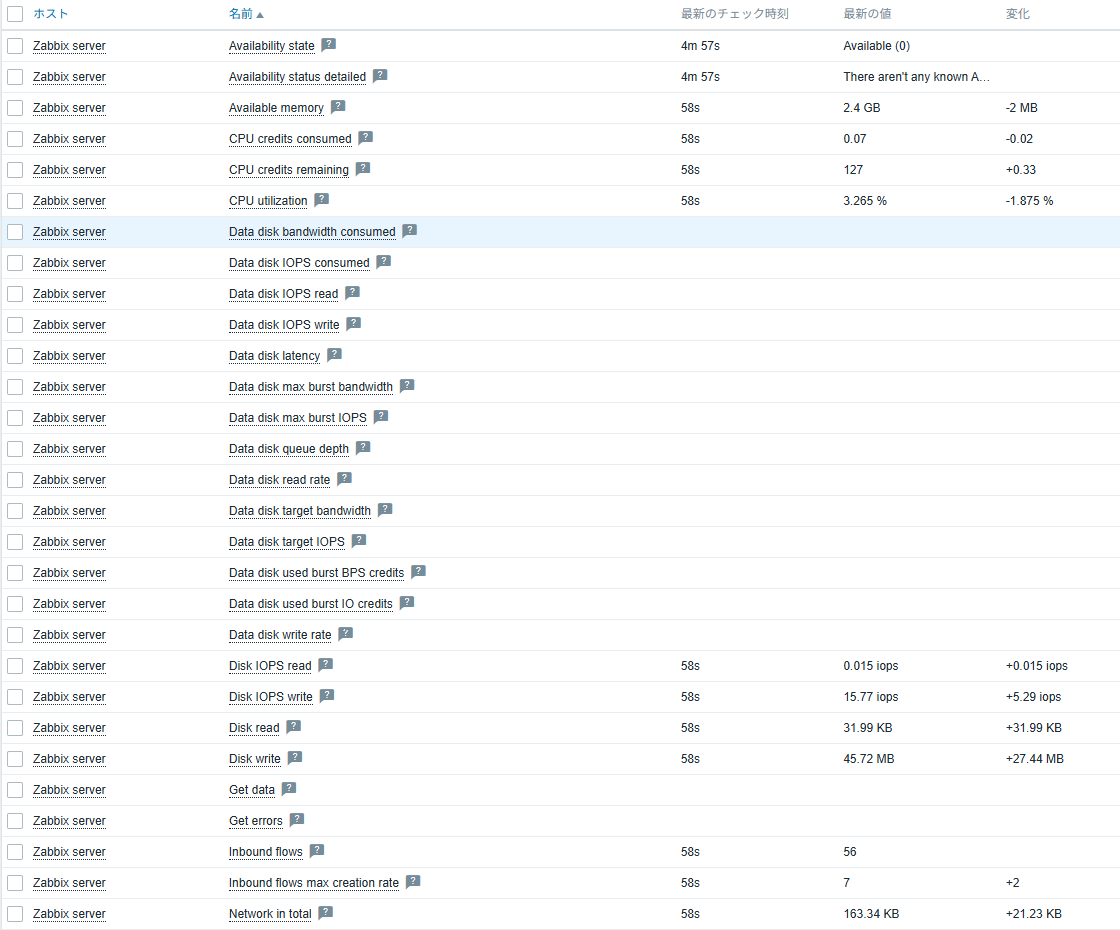Viewport: 1120px width, 930px height.
Task: Click Zabbix server host in Availability state row
Action: click(x=69, y=46)
